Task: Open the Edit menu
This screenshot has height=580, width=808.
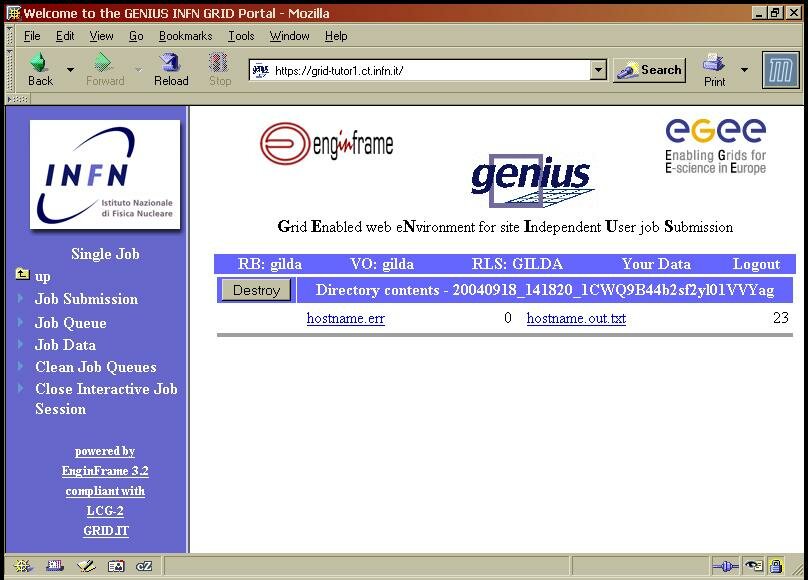Action: coord(65,36)
